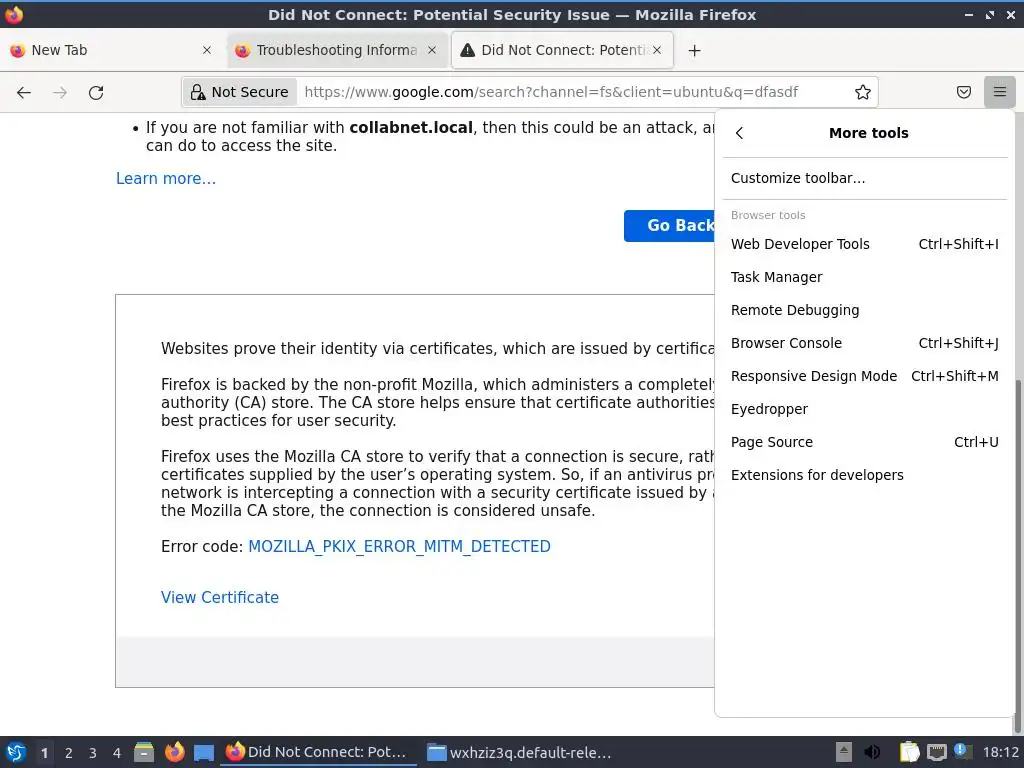This screenshot has width=1024, height=768.
Task: Open the taskbar start menu icon
Action: (16, 752)
